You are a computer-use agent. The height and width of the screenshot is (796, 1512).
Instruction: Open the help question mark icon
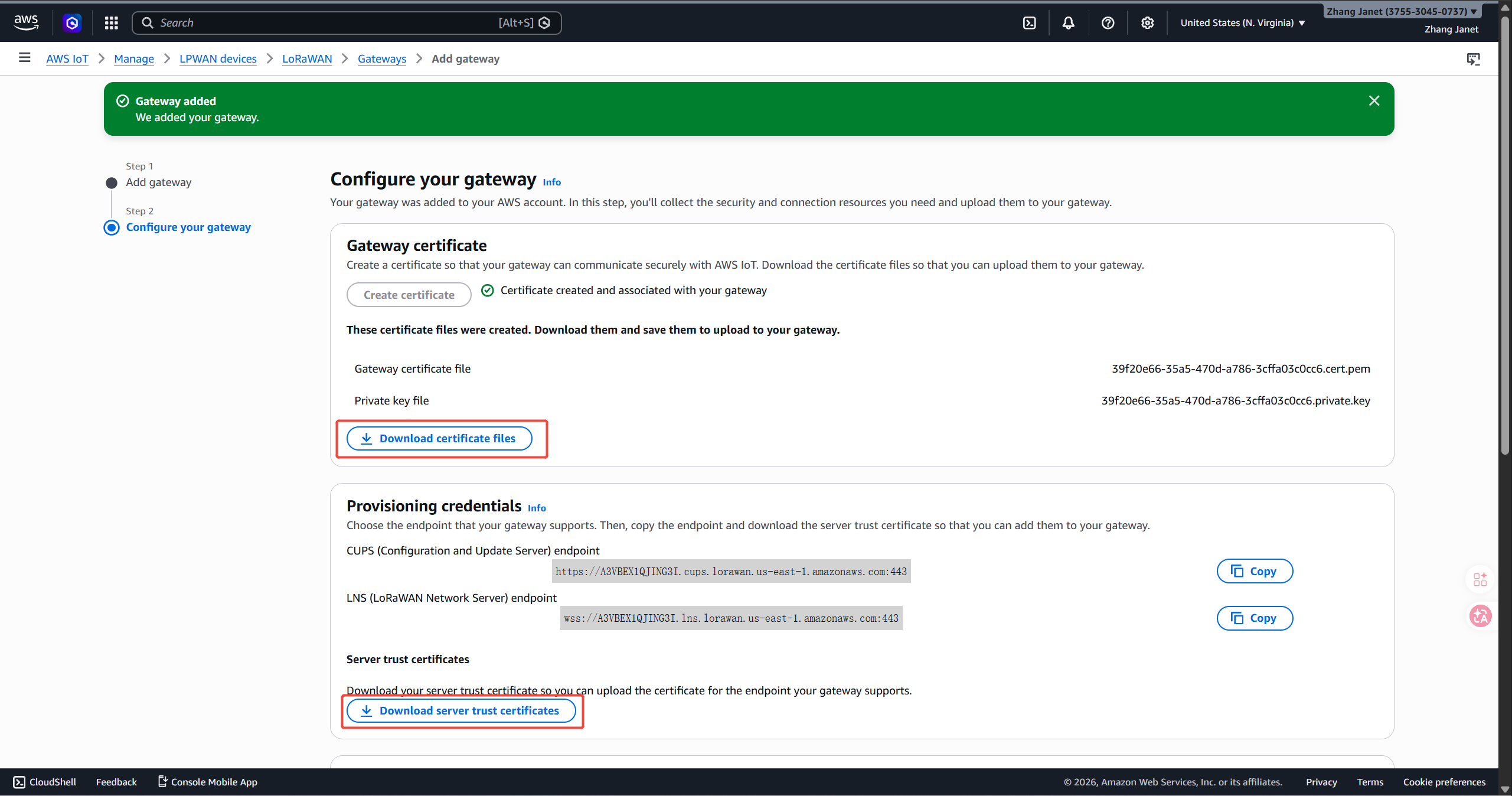click(x=1108, y=23)
